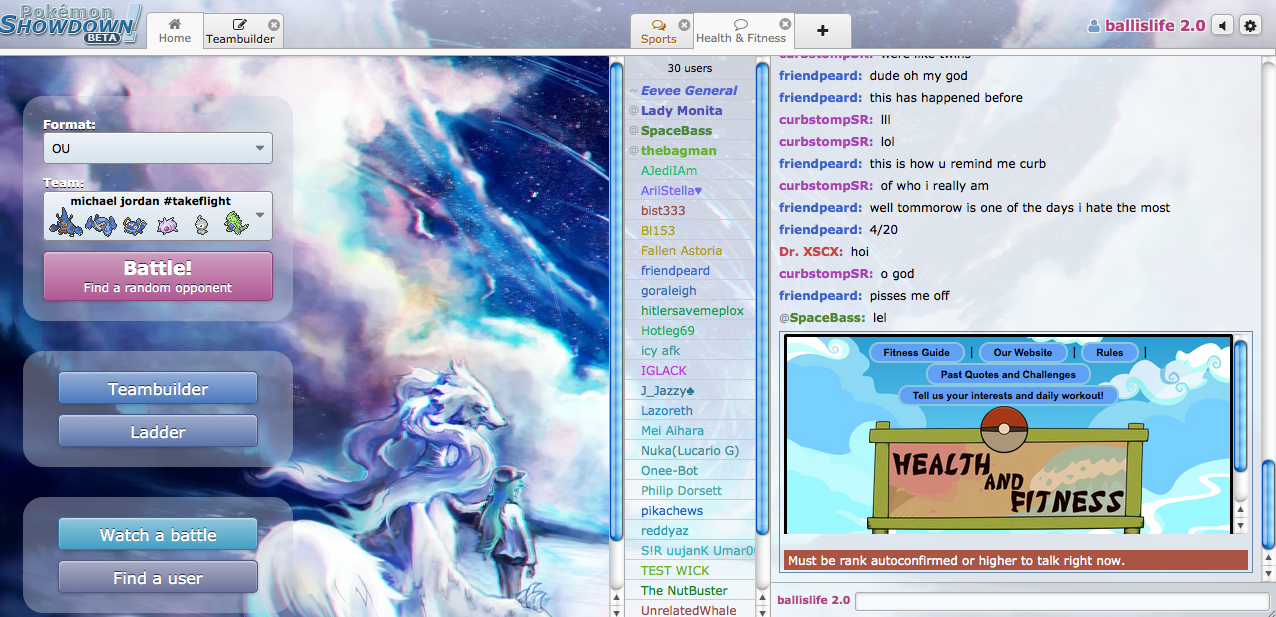Select friendpeard in the user list
Screen dimensions: 1276x617
pos(690,271)
